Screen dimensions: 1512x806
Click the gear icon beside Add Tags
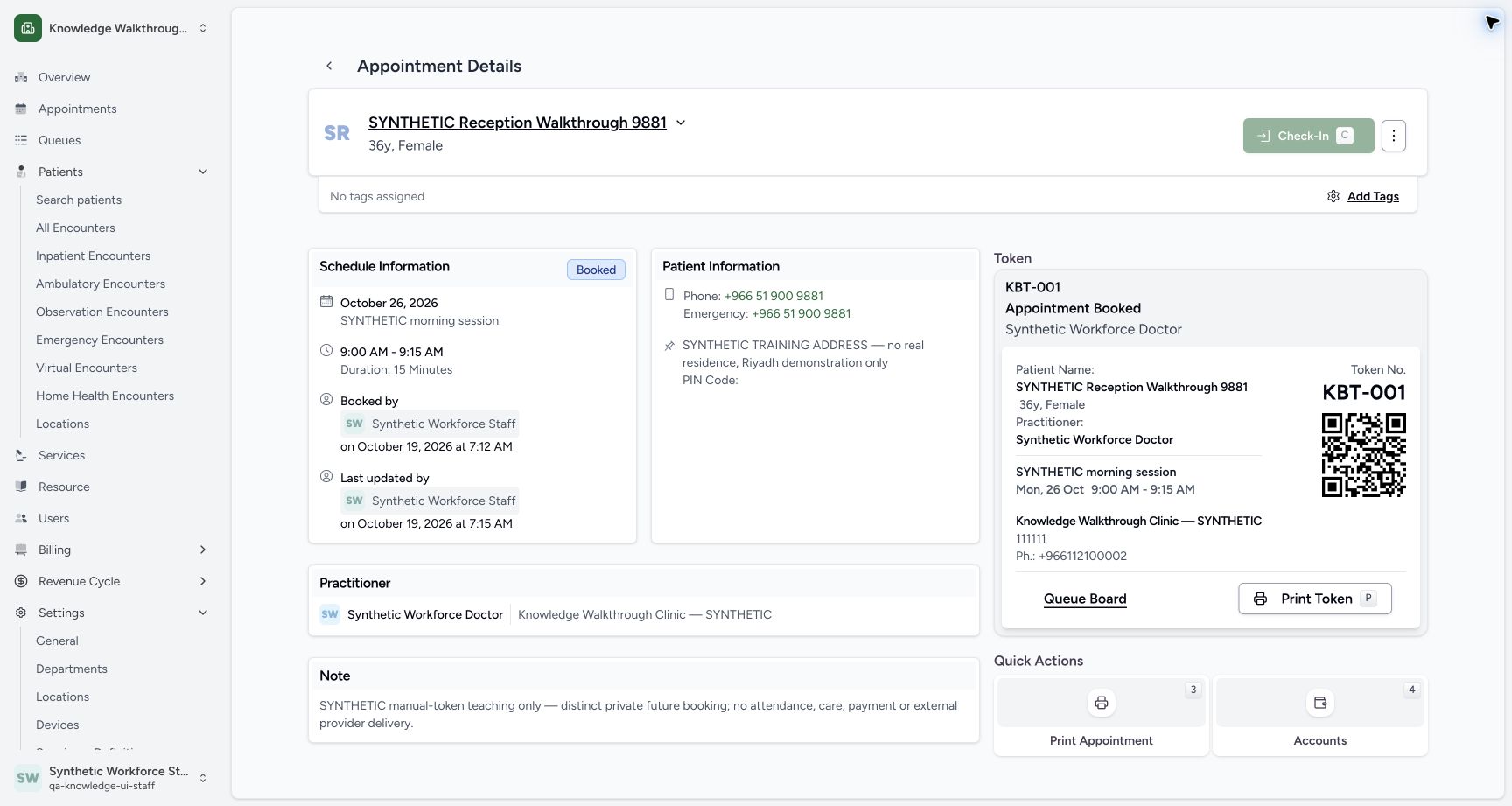[1333, 196]
